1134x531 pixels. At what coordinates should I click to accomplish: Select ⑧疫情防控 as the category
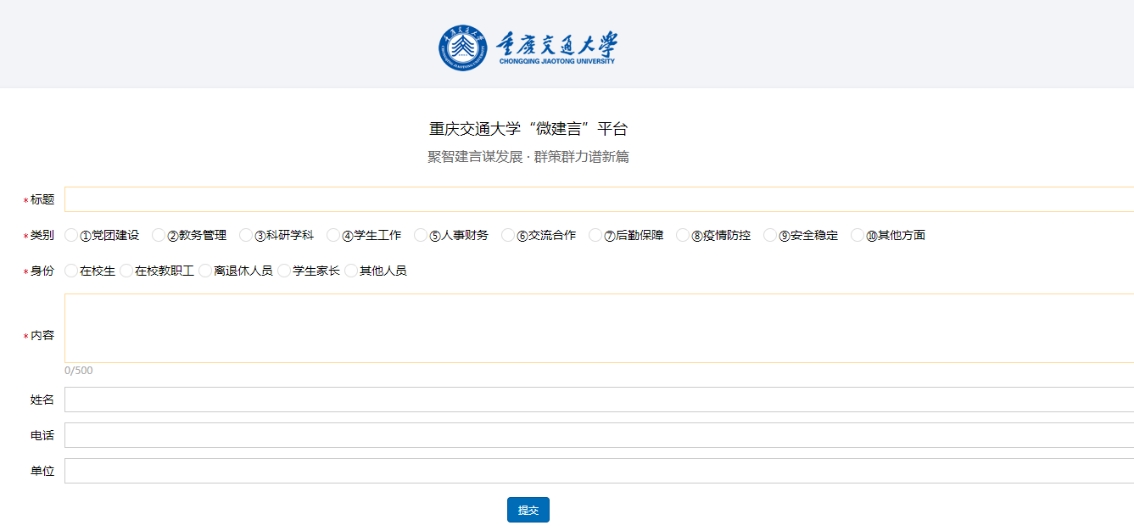click(x=683, y=235)
